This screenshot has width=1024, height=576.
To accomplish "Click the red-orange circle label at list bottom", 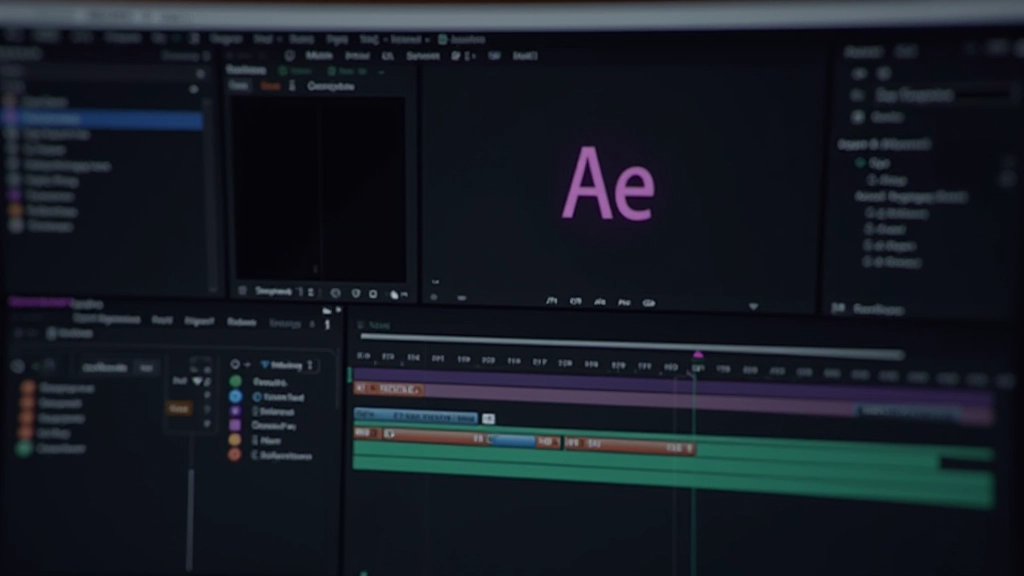I will 235,455.
